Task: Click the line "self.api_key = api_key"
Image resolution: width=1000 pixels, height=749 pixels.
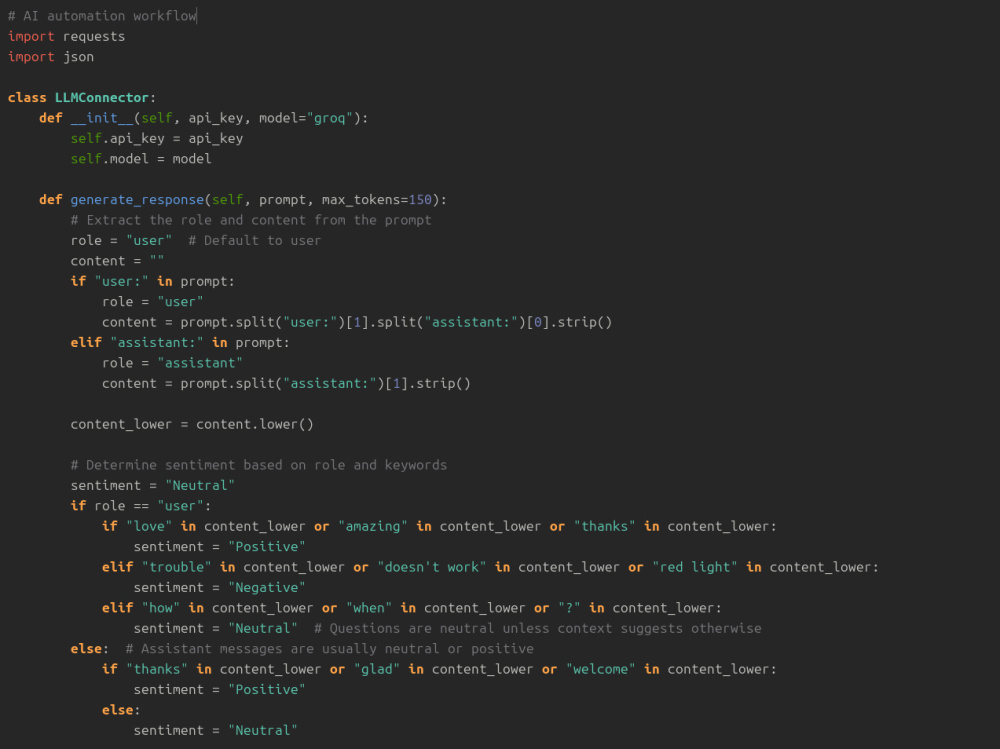Action: click(x=157, y=138)
